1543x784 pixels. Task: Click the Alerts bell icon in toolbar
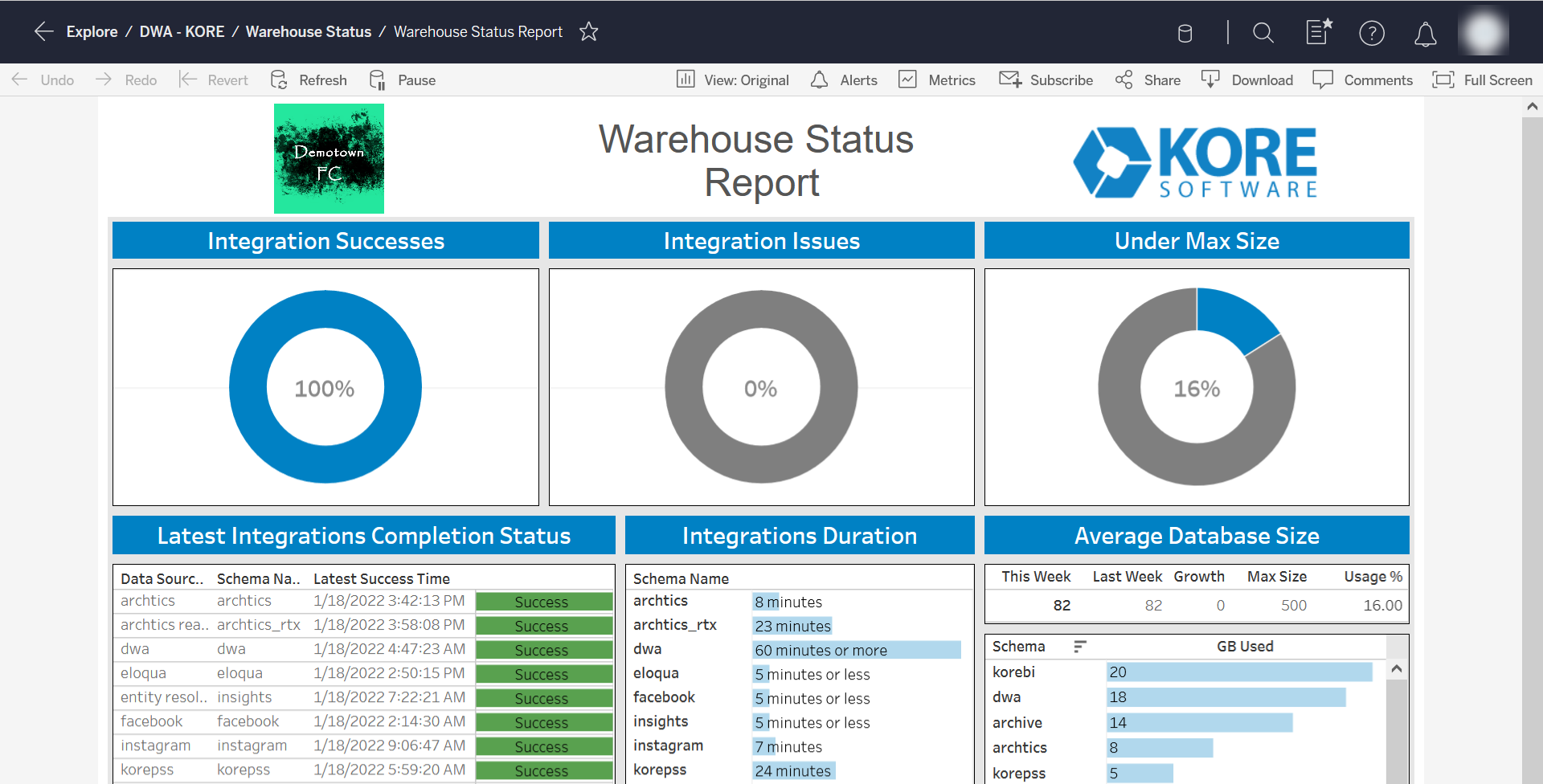click(x=819, y=80)
